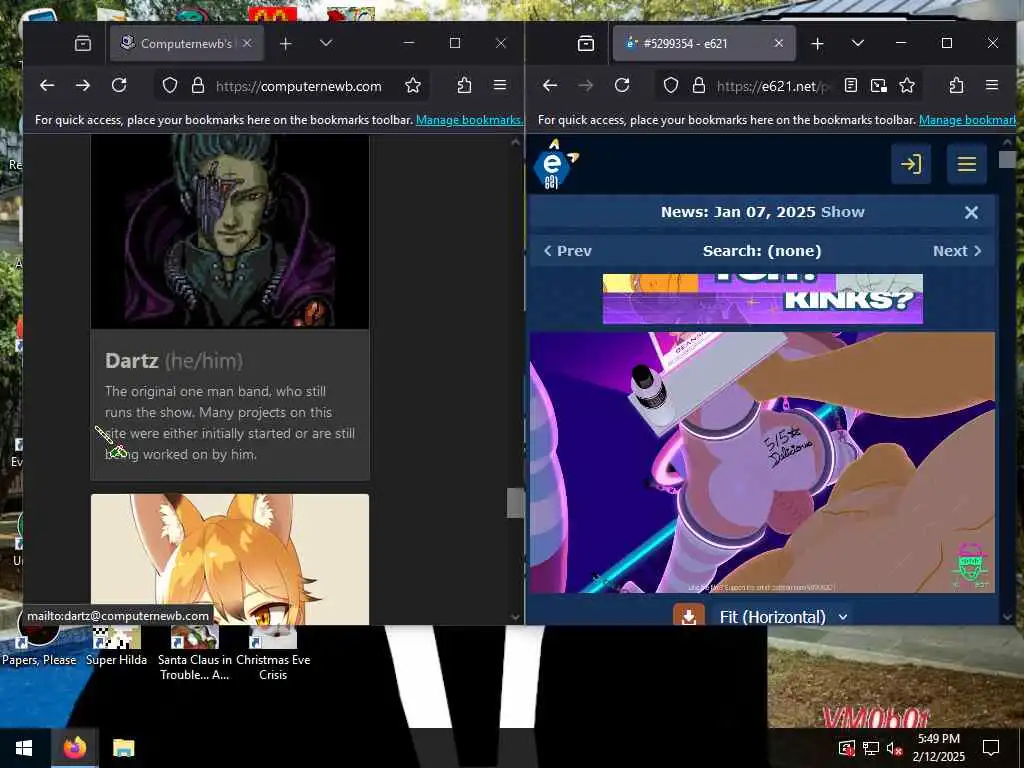The width and height of the screenshot is (1024, 768).
Task: Bookmark the e621 page with the star
Action: point(907,86)
